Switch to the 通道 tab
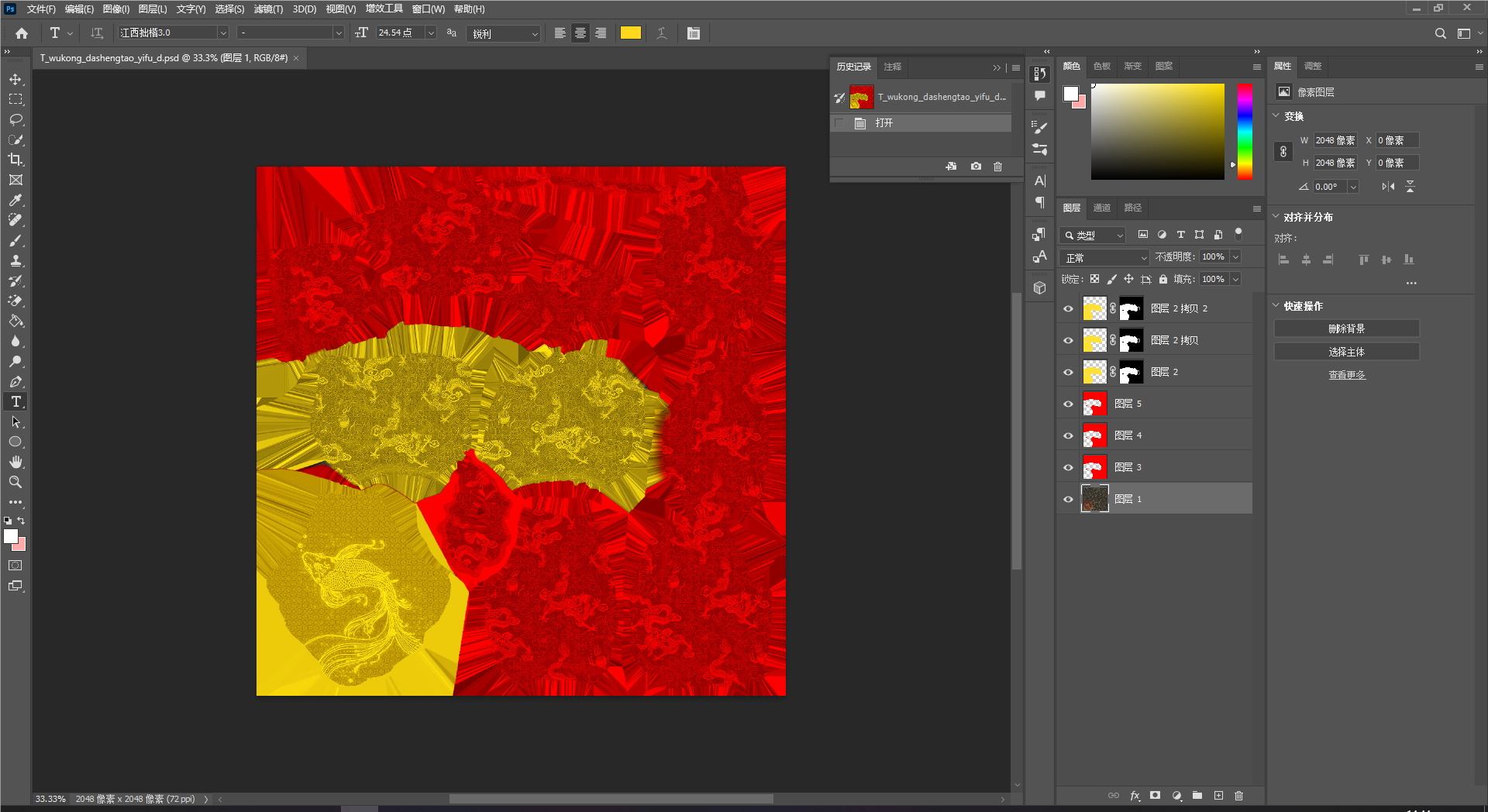The height and width of the screenshot is (812, 1488). 1101,208
